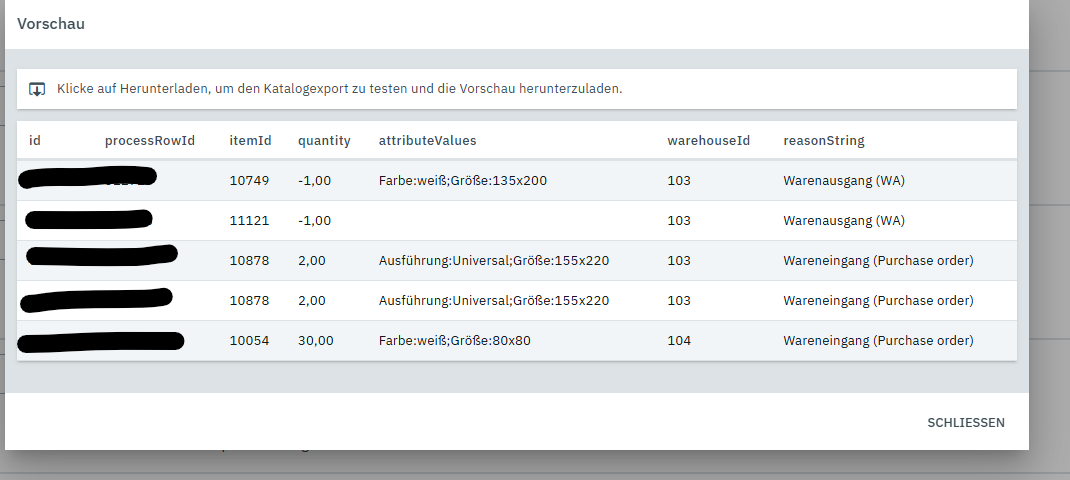Image resolution: width=1070 pixels, height=480 pixels.
Task: Click attribute Farbe:weiß;Größe:135x200
Action: click(462, 181)
